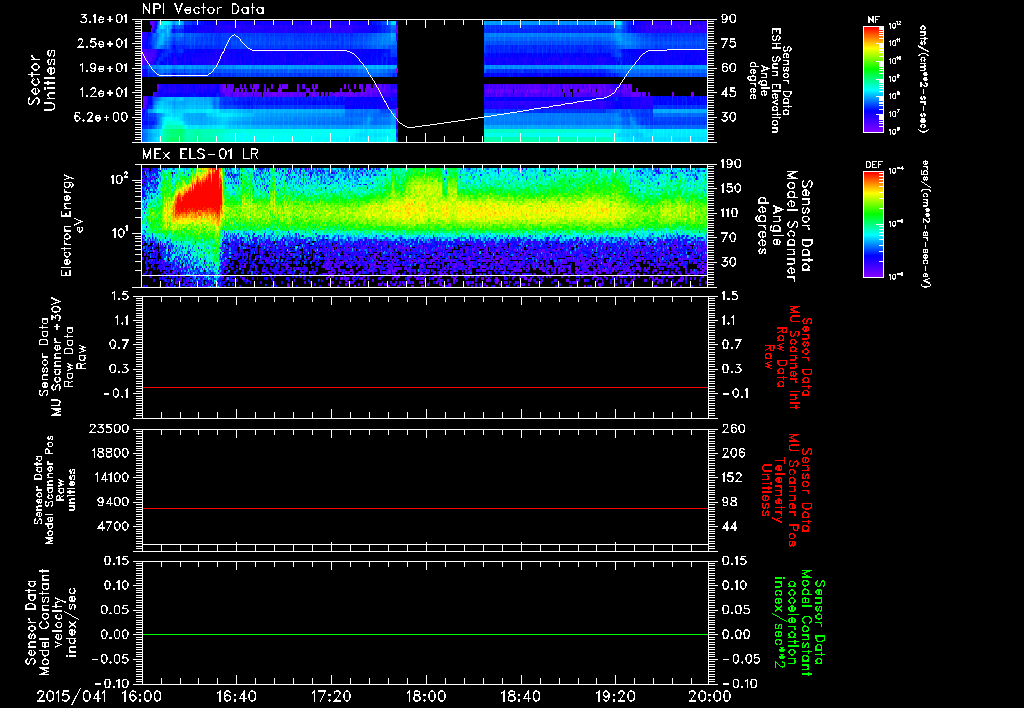This screenshot has height=708, width=1024.
Task: Click the '17:20' time axis label
Action: point(331,696)
